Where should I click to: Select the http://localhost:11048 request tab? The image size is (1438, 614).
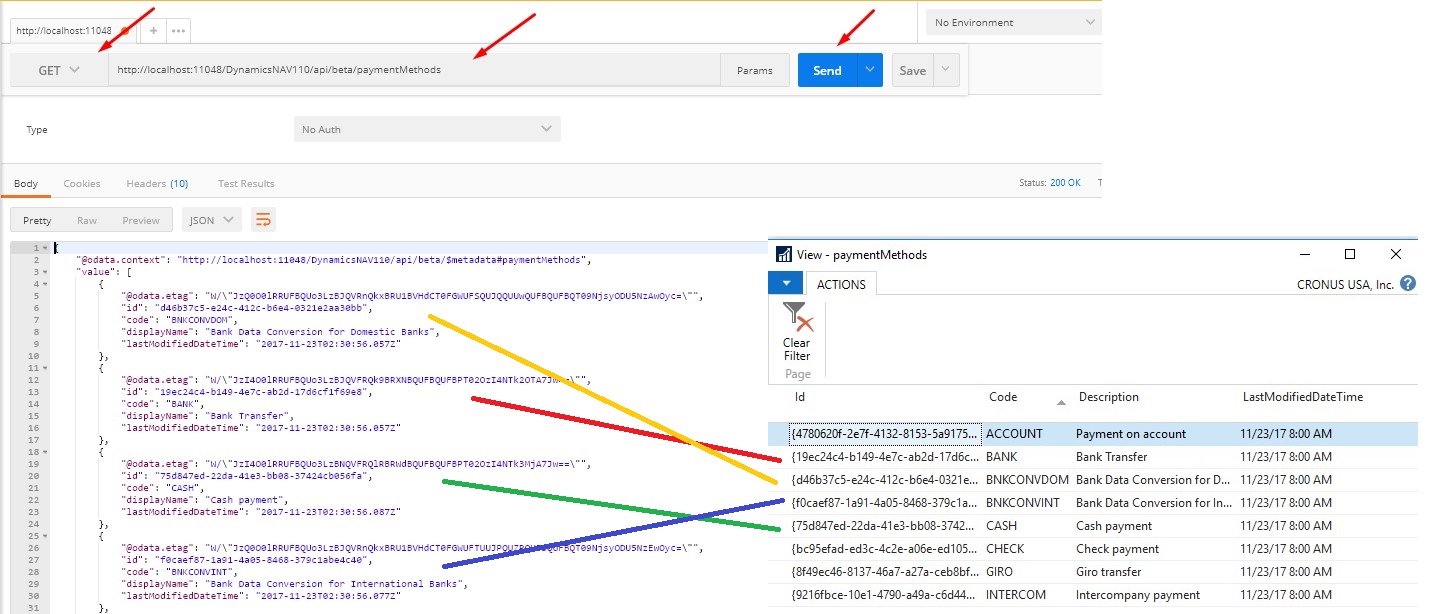tap(75, 31)
